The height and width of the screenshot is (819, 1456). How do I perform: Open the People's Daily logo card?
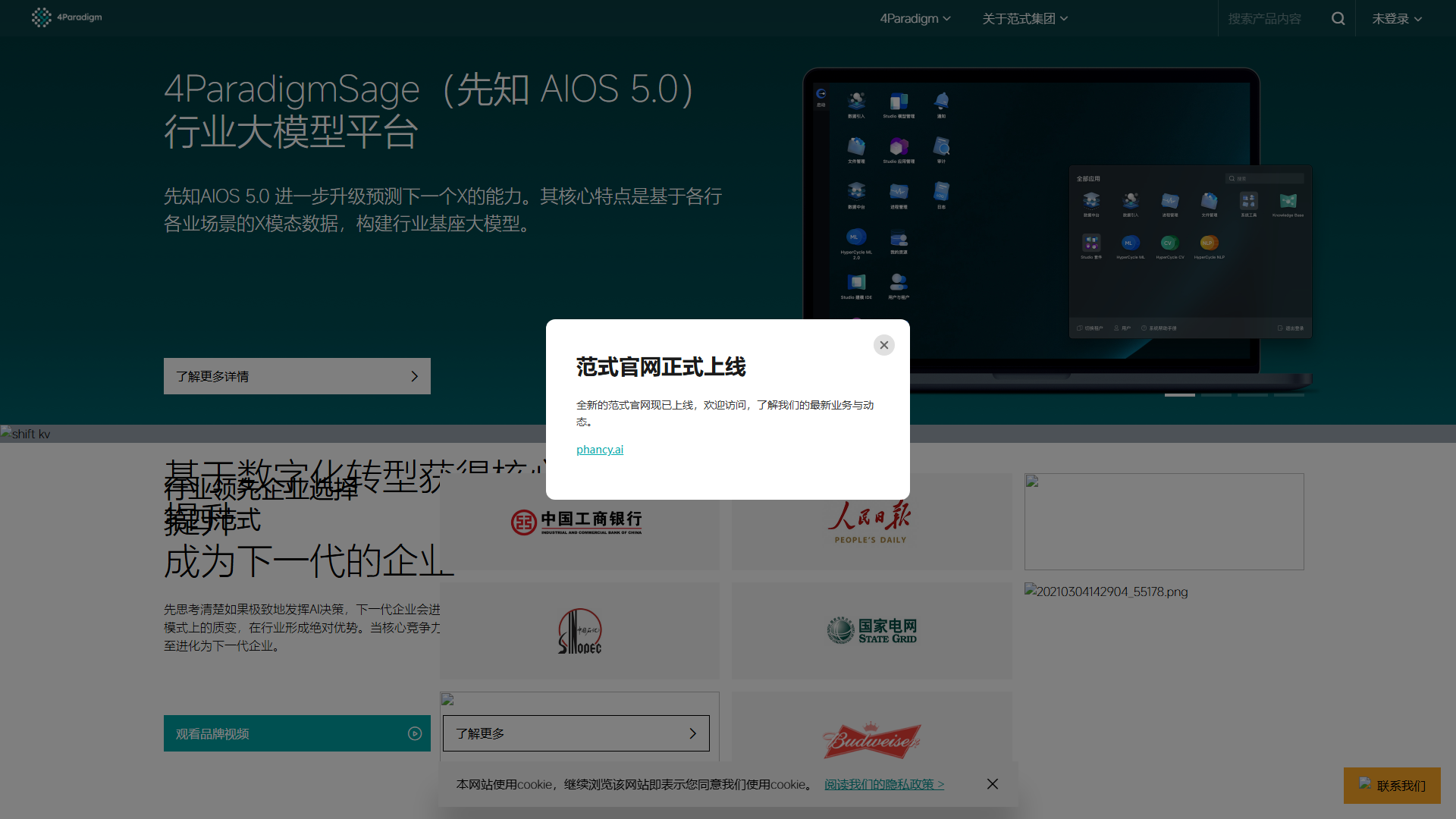871,522
